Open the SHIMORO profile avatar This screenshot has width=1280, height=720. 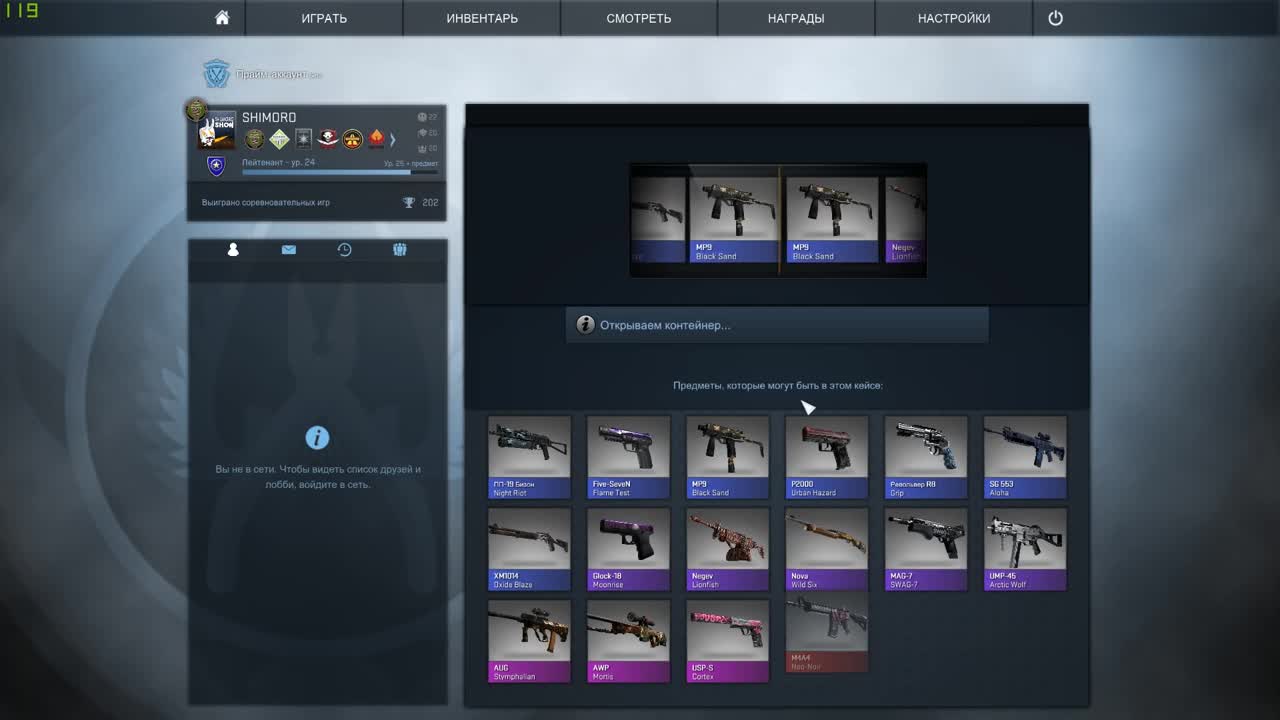[216, 130]
